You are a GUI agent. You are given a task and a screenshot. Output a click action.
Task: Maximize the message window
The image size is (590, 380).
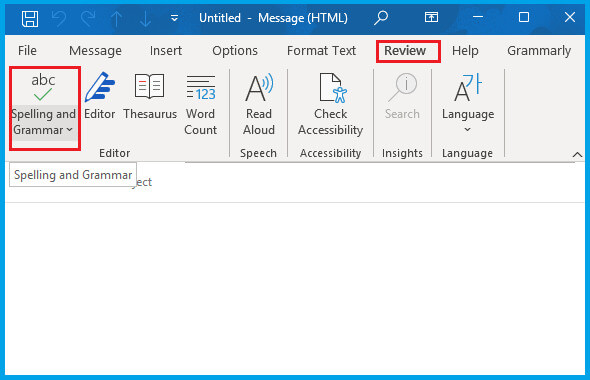point(524,17)
